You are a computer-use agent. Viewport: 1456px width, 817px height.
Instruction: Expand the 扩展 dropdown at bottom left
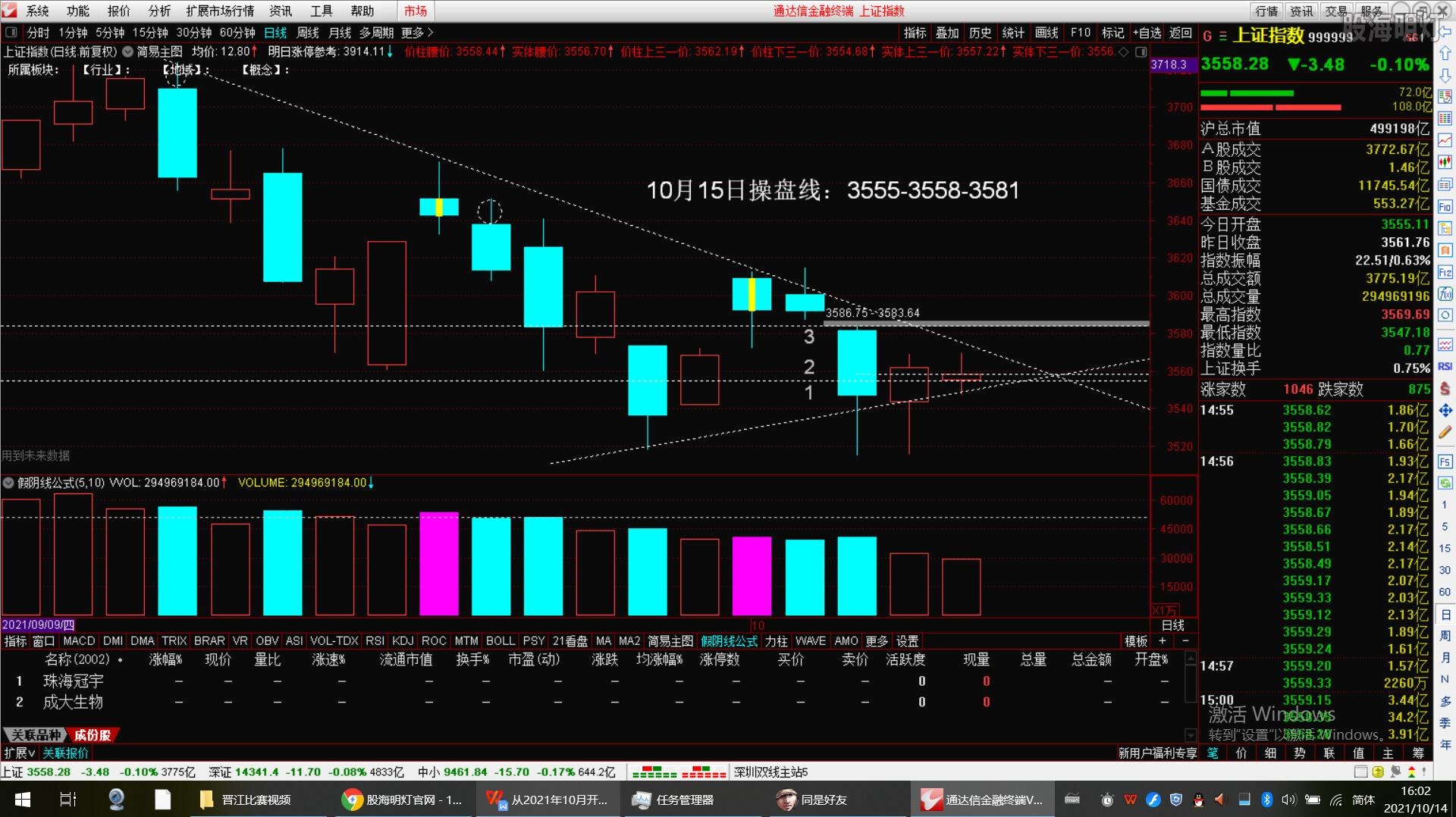pos(20,753)
